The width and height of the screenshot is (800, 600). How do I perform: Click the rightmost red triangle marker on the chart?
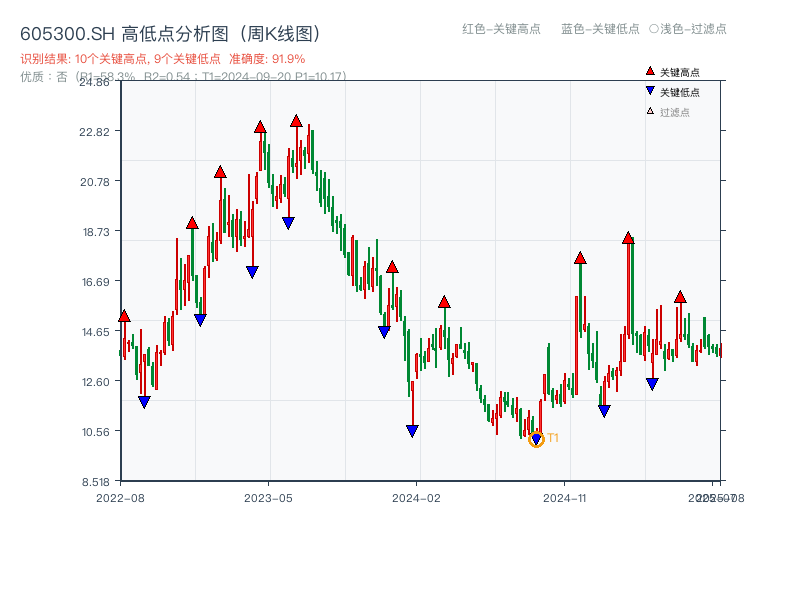tap(680, 297)
